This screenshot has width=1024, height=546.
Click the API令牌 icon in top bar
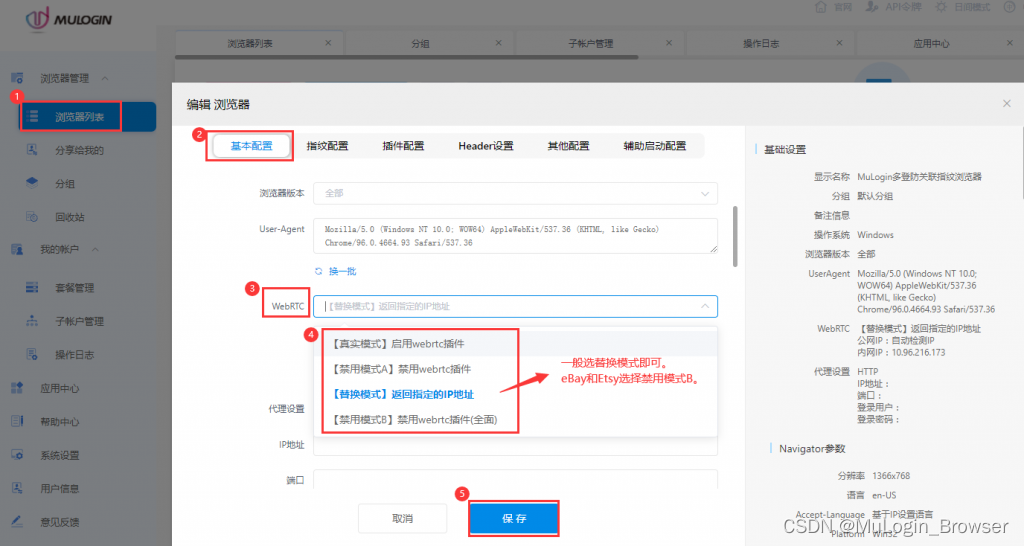(x=872, y=7)
